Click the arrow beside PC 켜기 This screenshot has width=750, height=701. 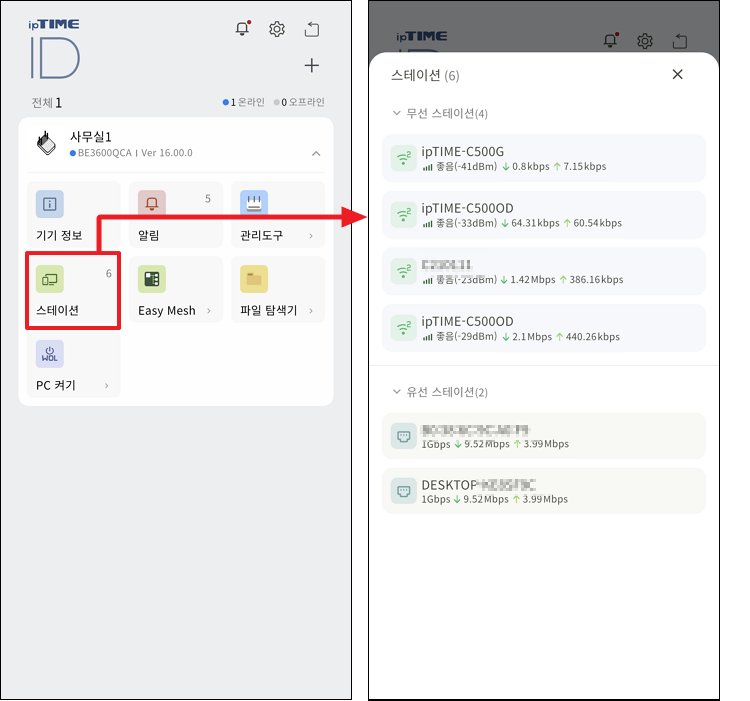point(107,385)
